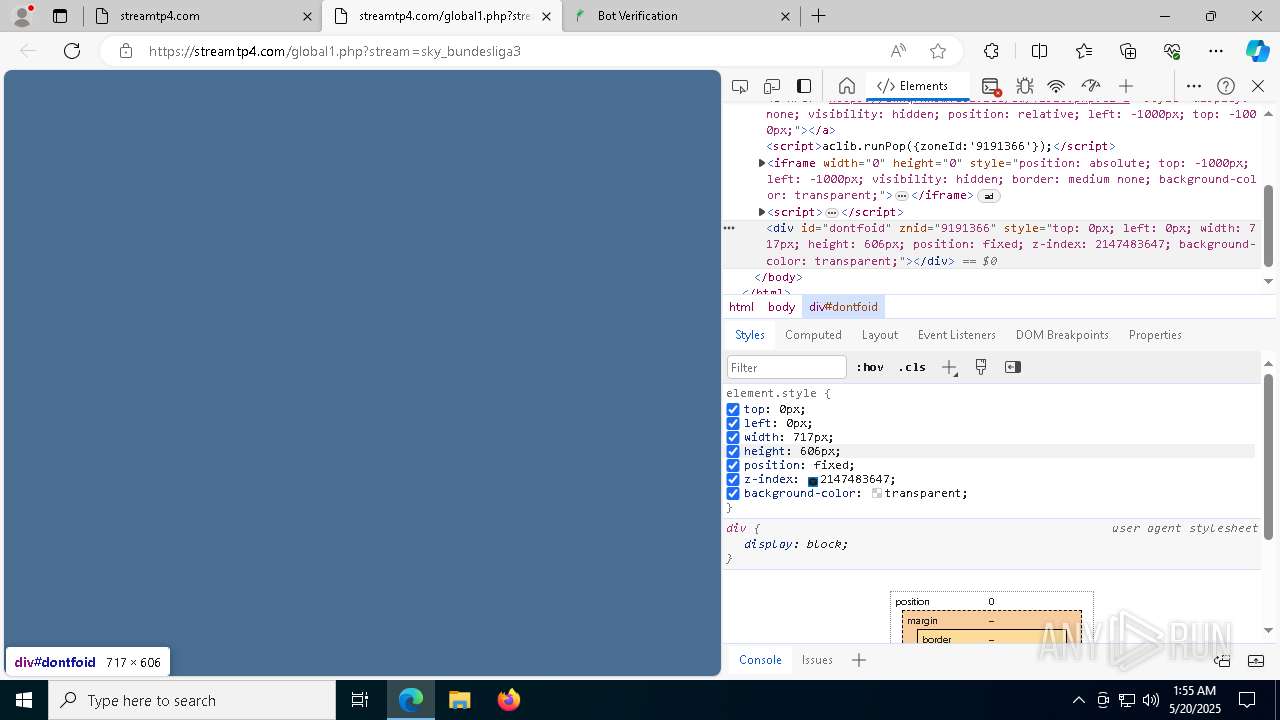Image resolution: width=1280 pixels, height=720 pixels.
Task: Open the DOM Breakpoints tab
Action: tap(1062, 335)
